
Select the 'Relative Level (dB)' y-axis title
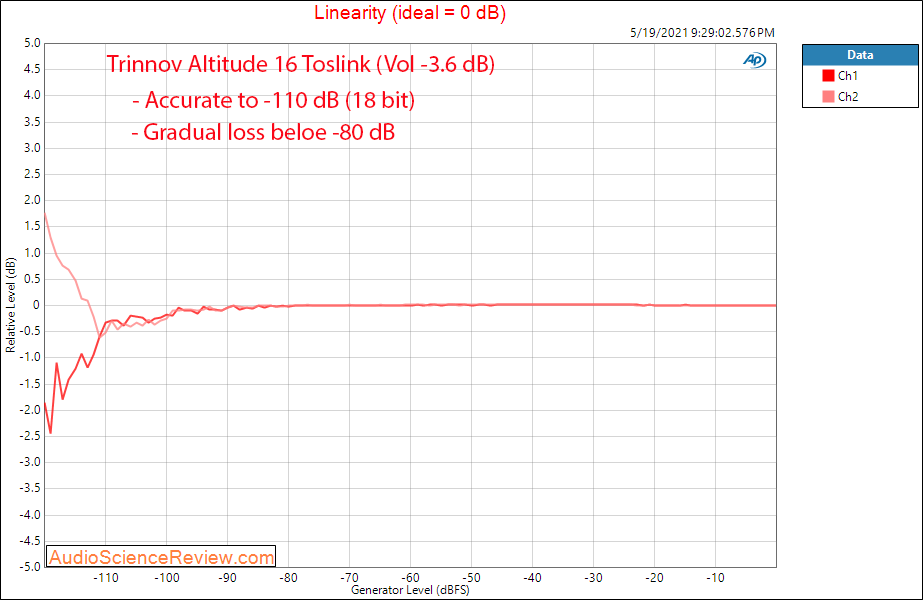point(11,305)
